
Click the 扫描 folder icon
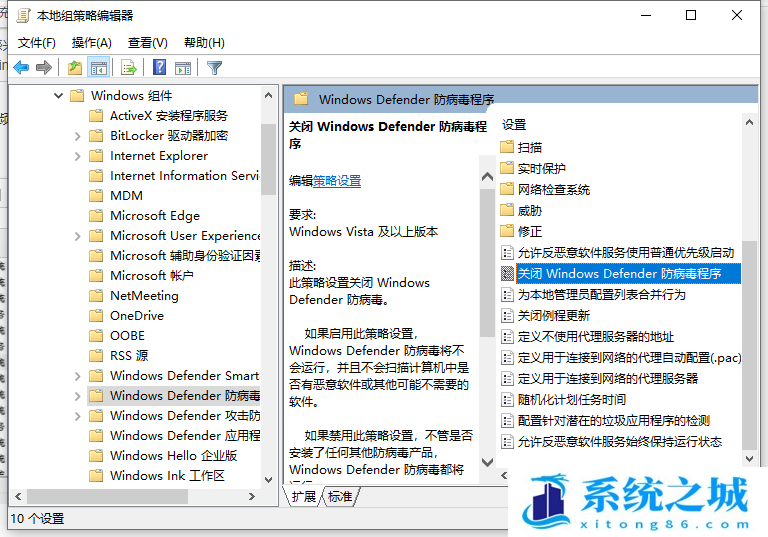(507, 146)
